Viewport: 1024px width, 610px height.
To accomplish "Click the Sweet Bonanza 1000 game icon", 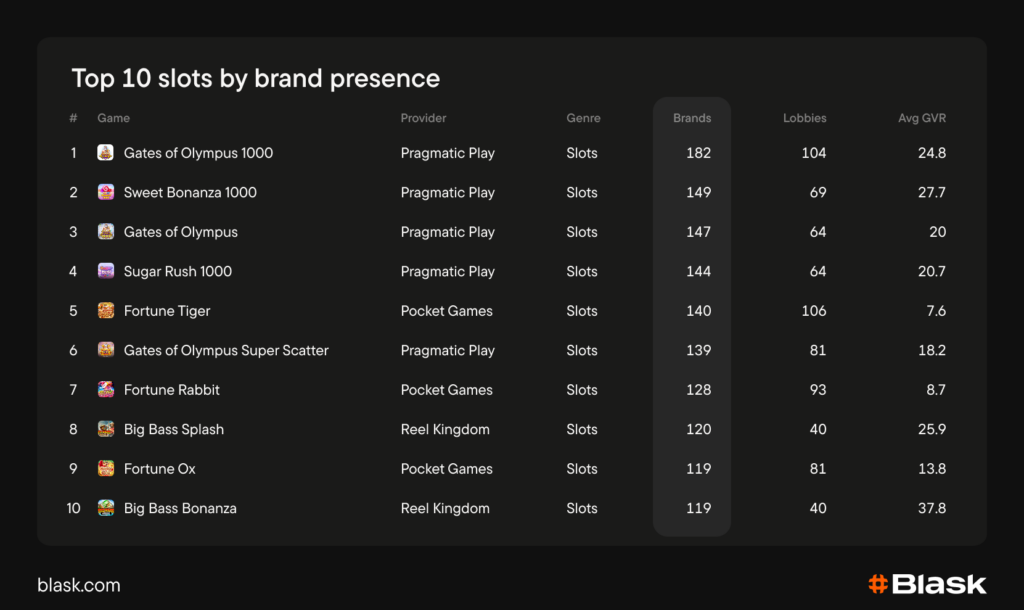I will [106, 192].
